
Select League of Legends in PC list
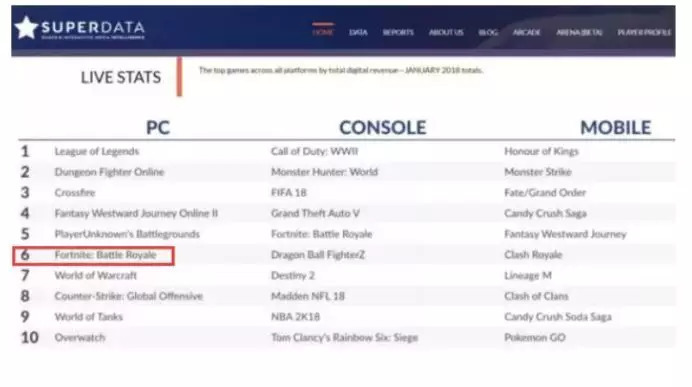coord(97,151)
